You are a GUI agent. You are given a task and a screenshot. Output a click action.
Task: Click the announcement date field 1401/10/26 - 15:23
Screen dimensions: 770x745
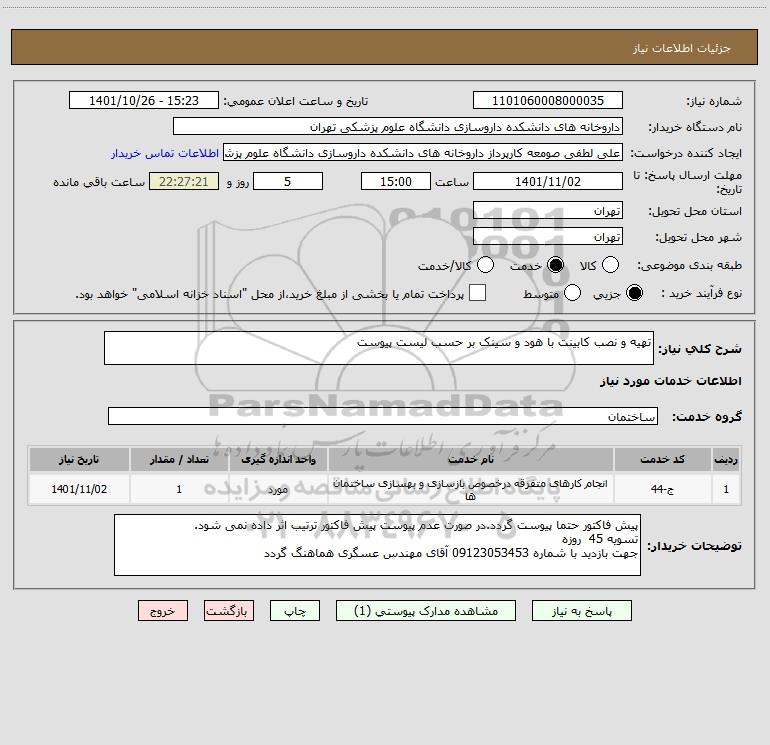click(x=143, y=101)
